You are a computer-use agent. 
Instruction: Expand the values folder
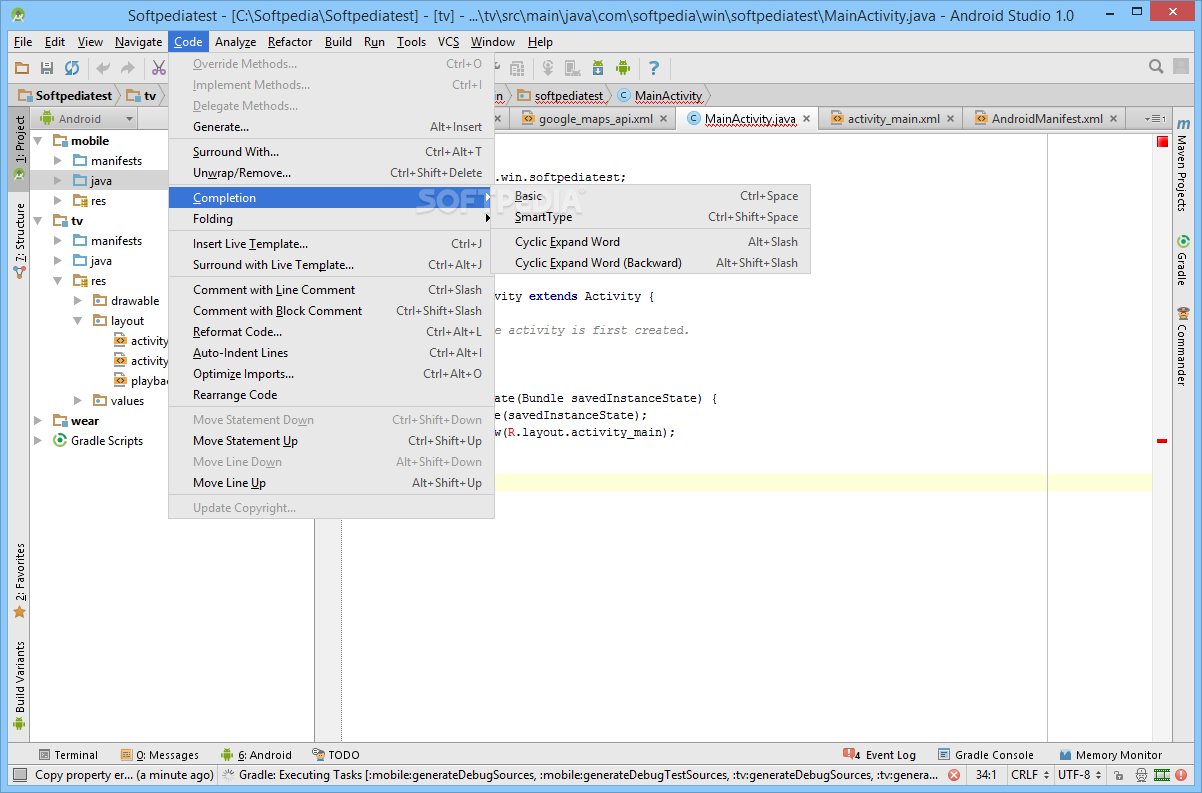(78, 401)
